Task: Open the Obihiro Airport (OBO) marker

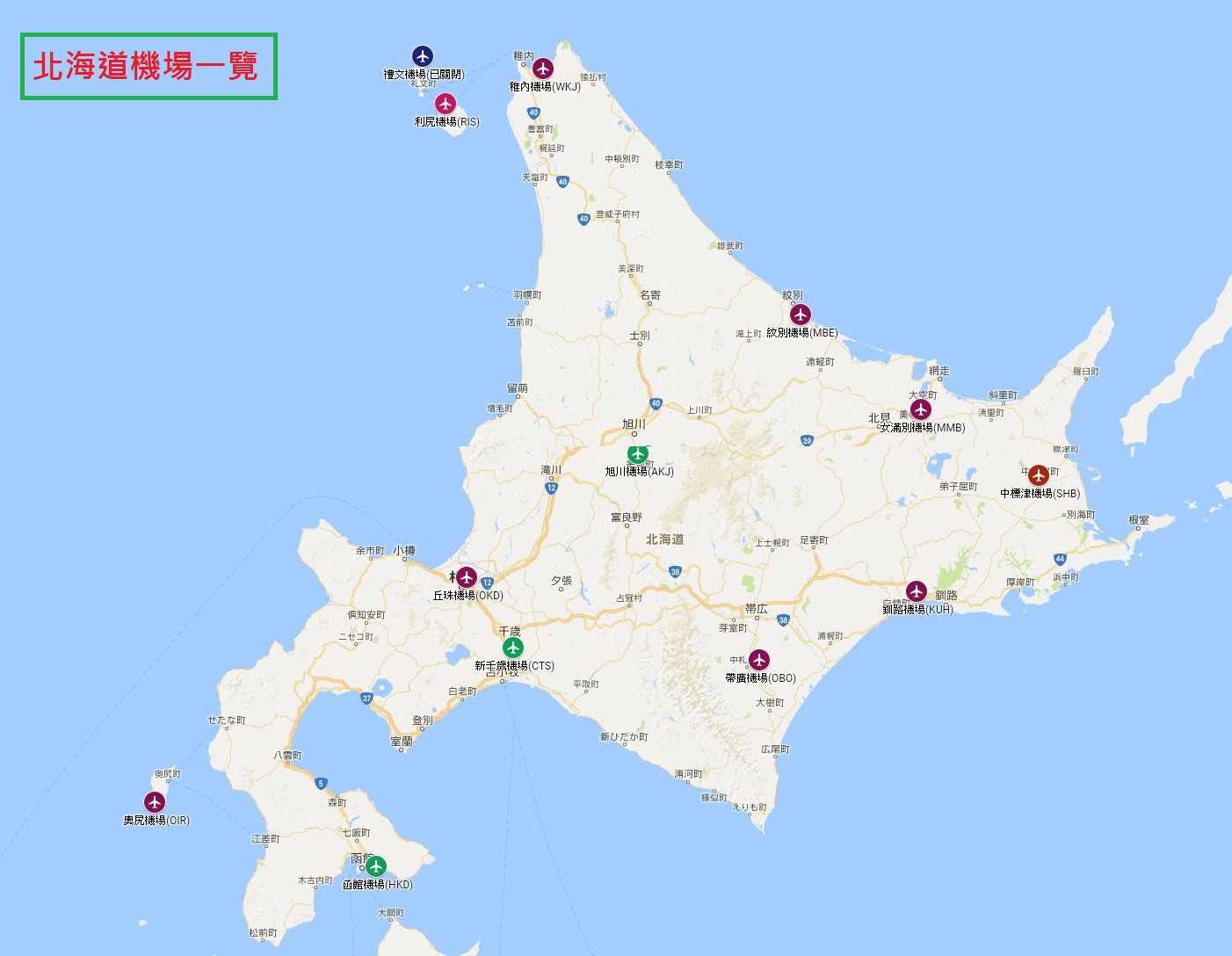Action: (759, 659)
